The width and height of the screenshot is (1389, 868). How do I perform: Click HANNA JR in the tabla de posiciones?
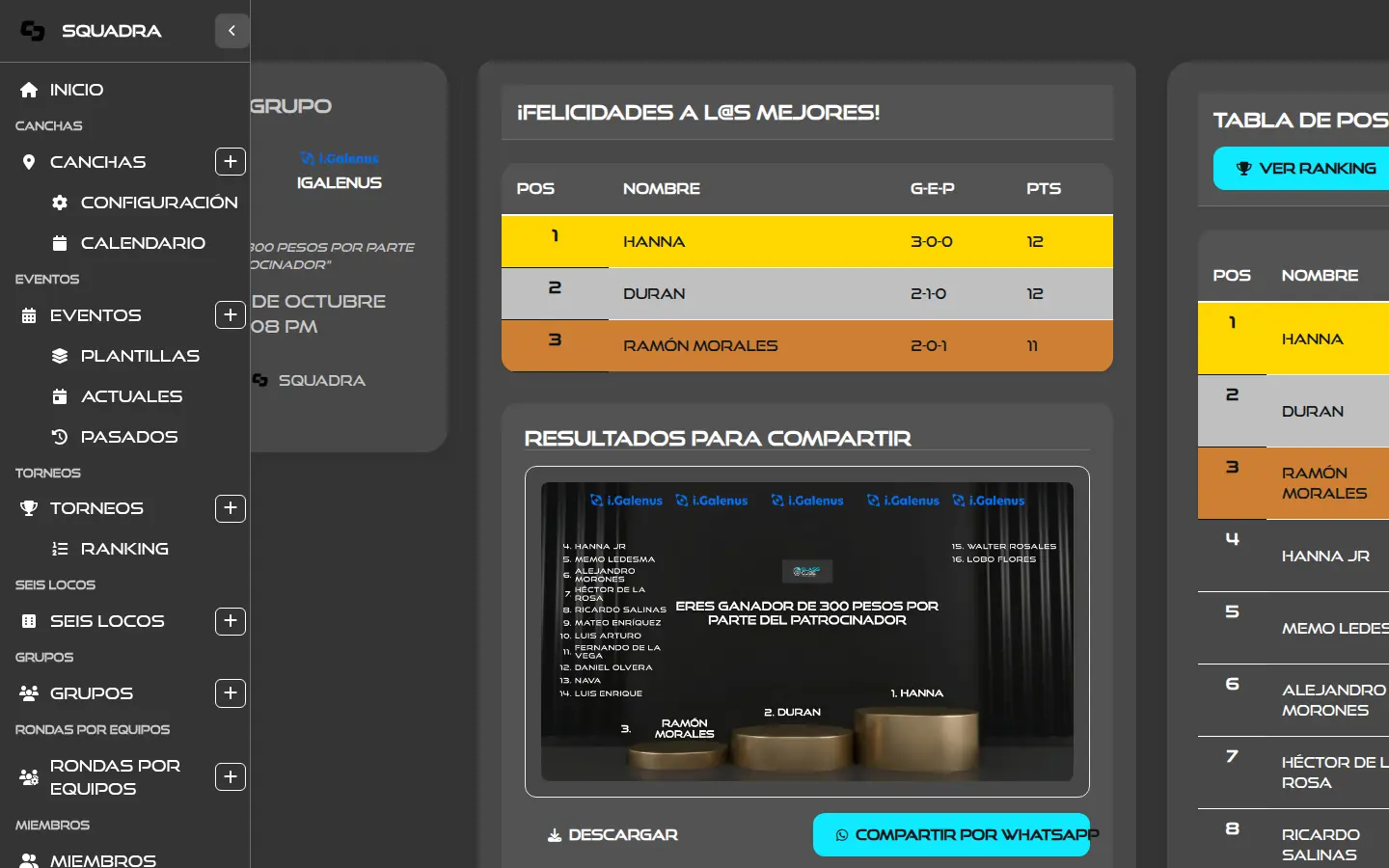(x=1325, y=556)
